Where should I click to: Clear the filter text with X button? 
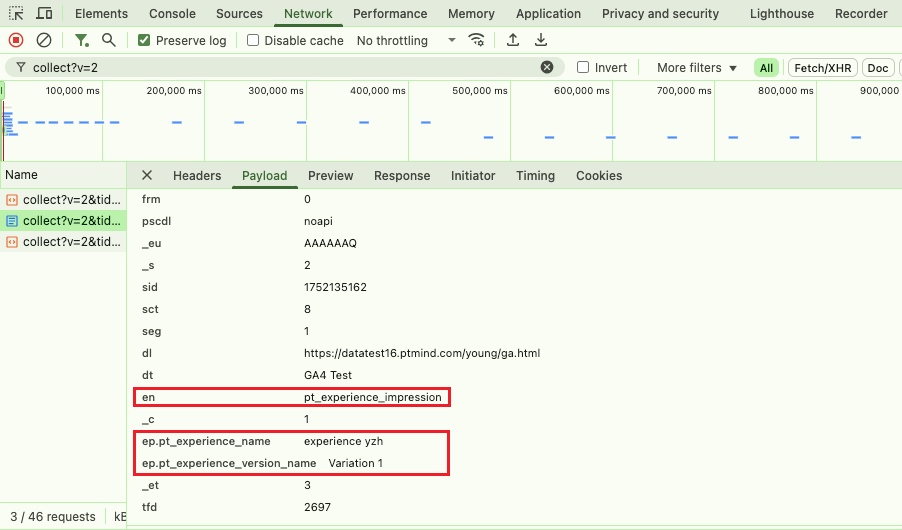point(547,67)
